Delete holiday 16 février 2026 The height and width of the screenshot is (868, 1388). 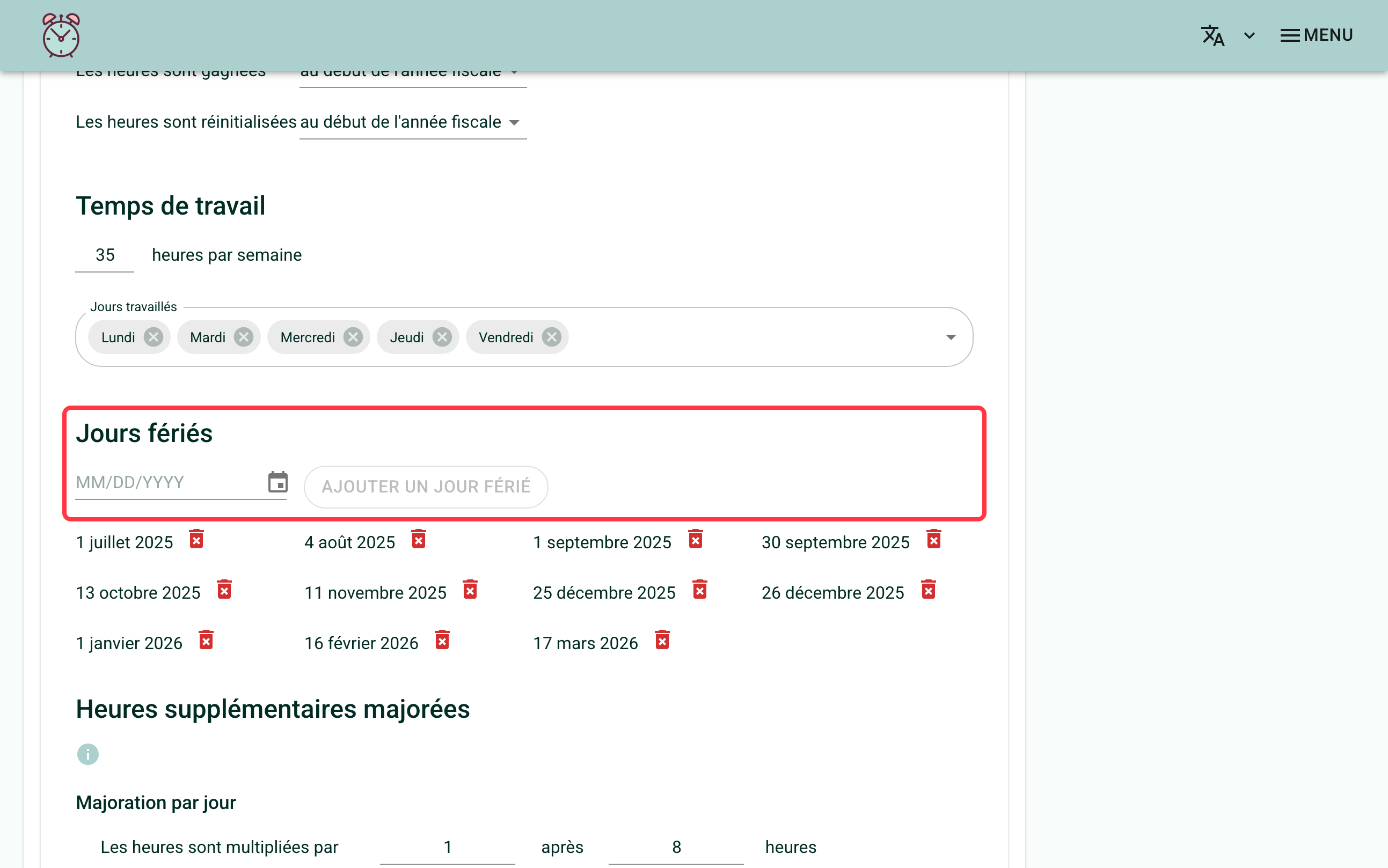tap(442, 641)
